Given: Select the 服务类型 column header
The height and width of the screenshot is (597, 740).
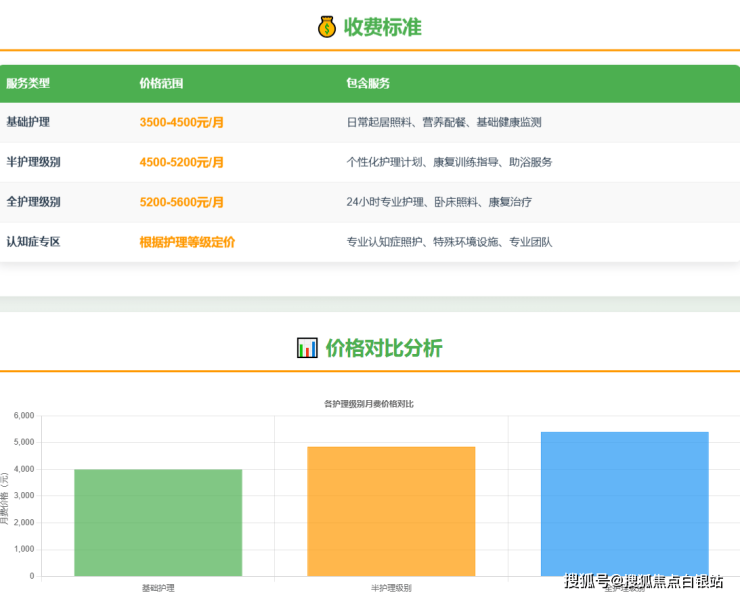Looking at the screenshot, I should coord(28,84).
